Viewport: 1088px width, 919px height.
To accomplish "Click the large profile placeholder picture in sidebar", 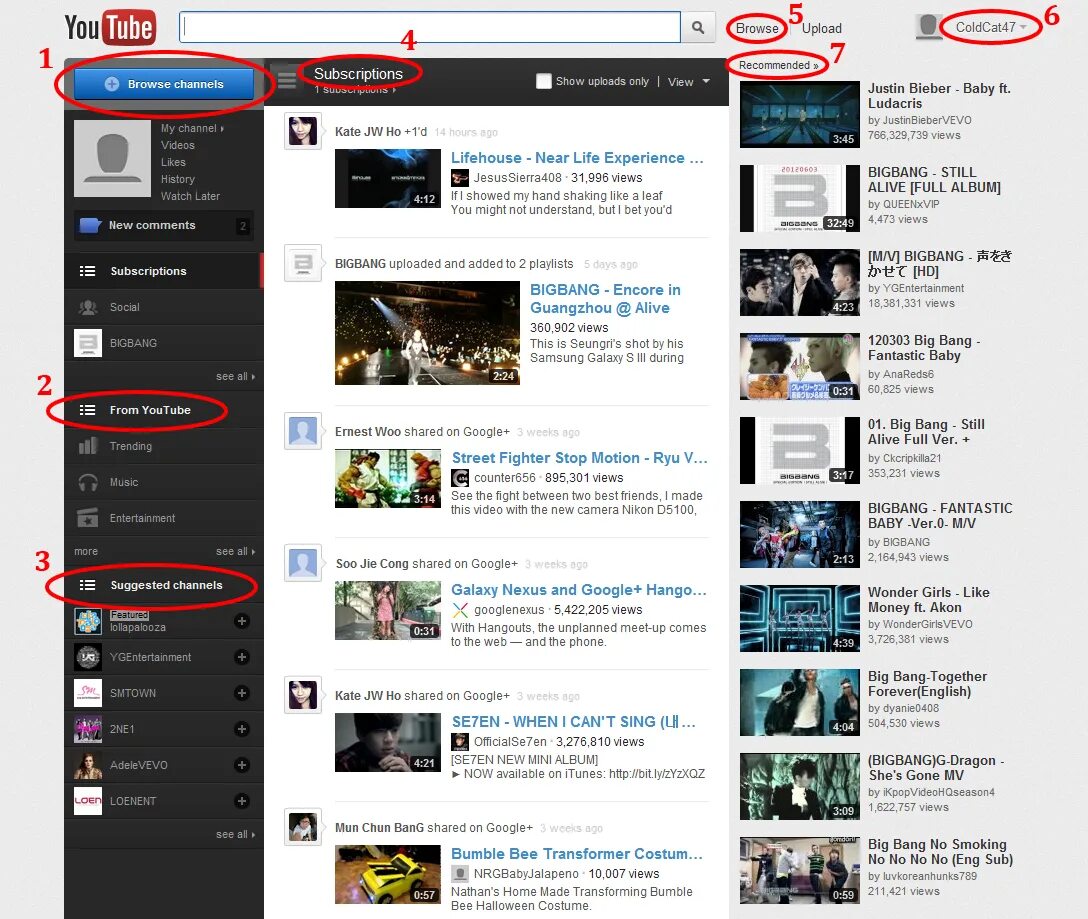I will (112, 159).
